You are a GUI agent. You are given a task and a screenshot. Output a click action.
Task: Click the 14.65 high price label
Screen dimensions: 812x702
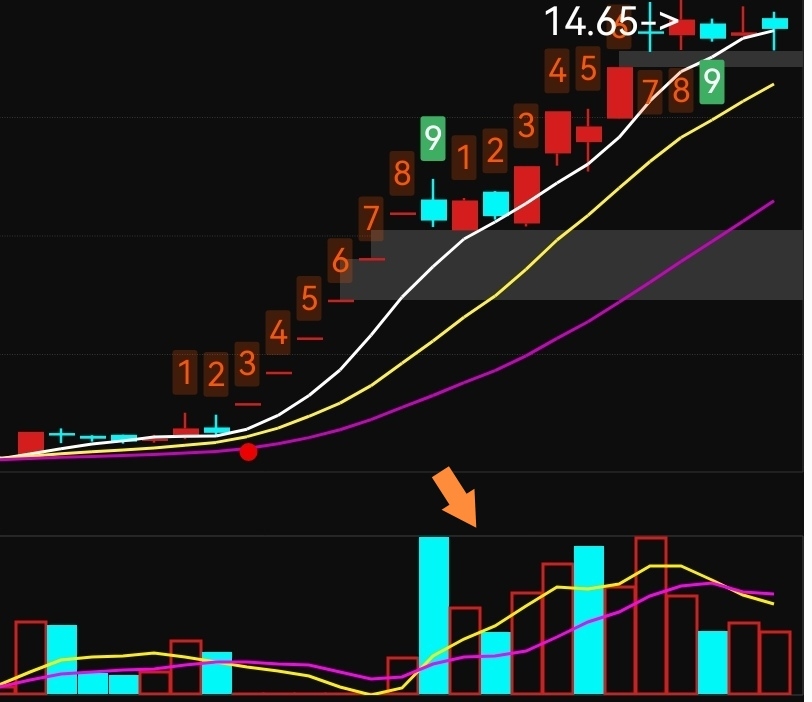pyautogui.click(x=611, y=22)
